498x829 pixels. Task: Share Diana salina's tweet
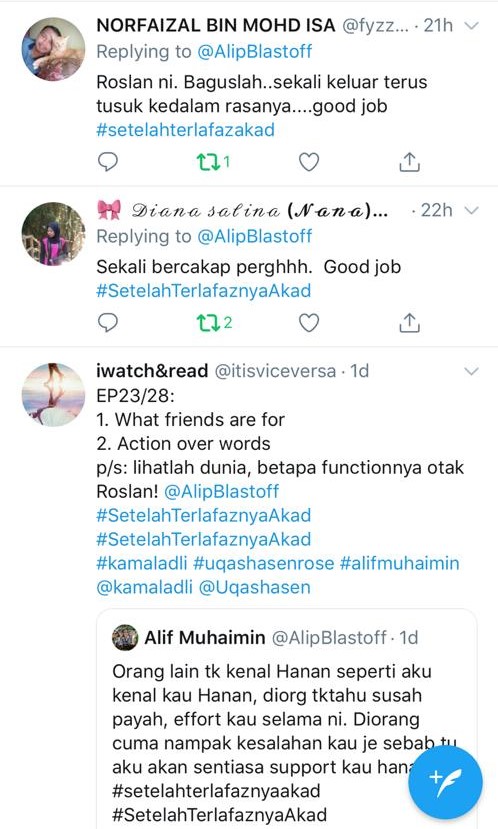point(409,322)
